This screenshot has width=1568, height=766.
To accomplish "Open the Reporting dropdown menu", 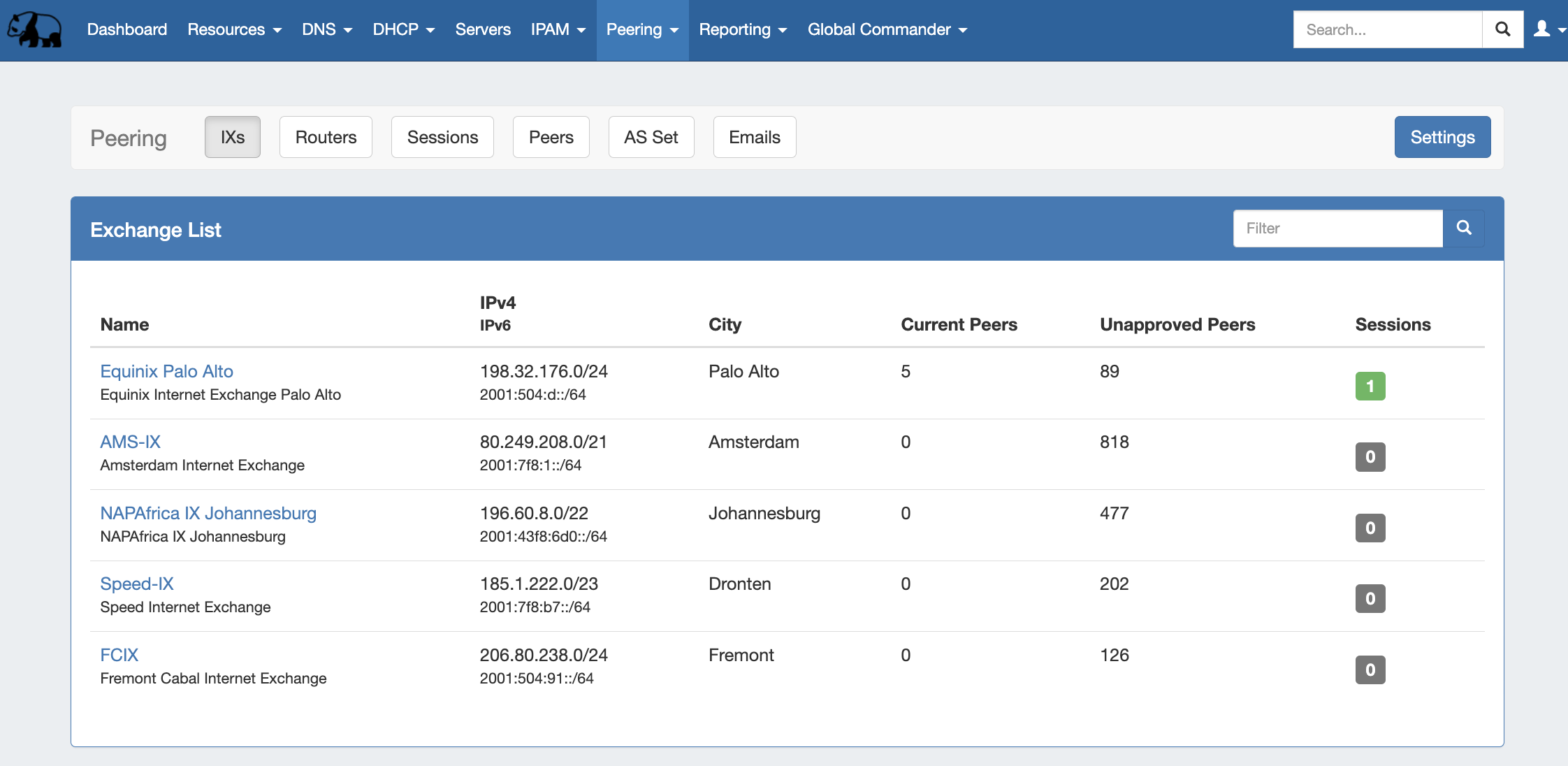I will click(x=743, y=29).
